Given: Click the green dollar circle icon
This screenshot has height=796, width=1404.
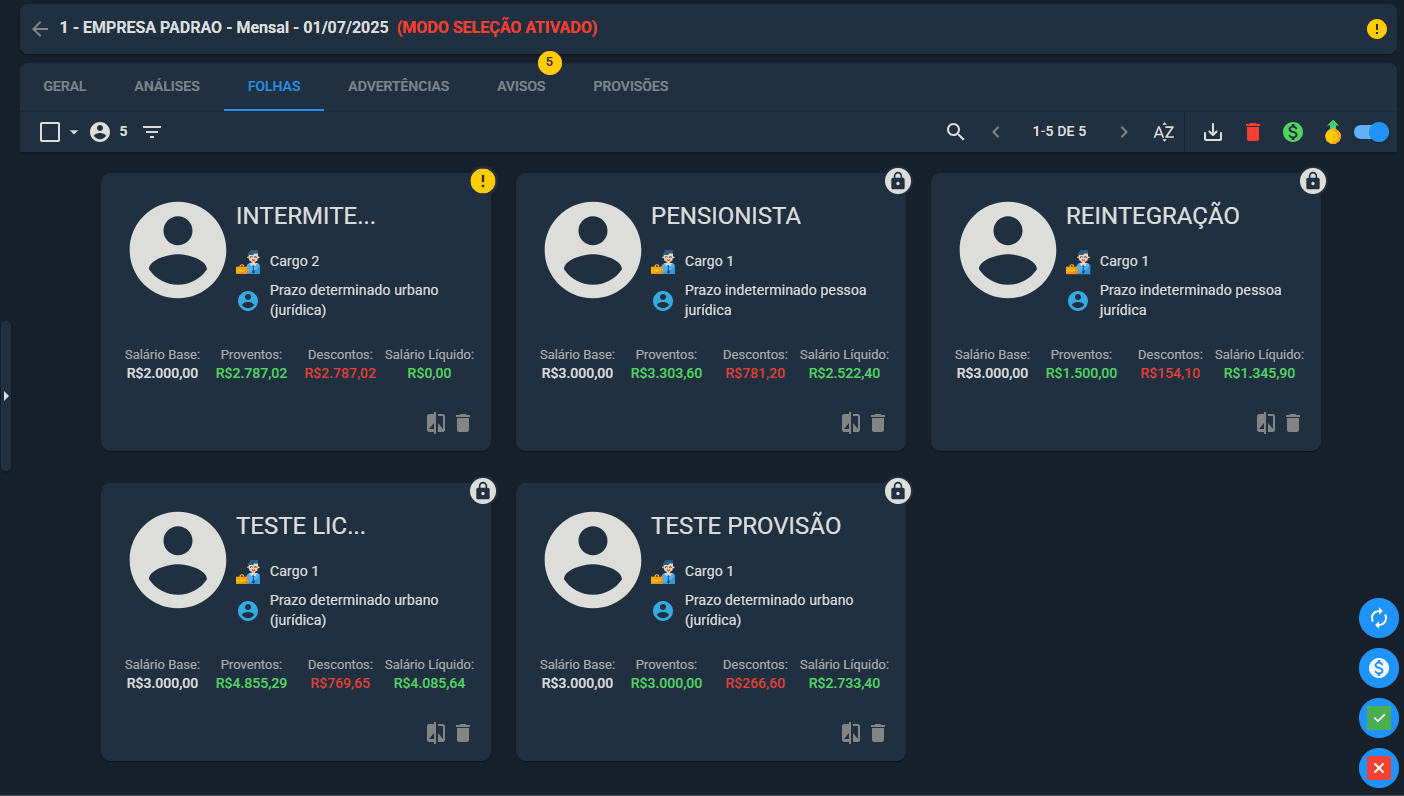Looking at the screenshot, I should tap(1293, 132).
